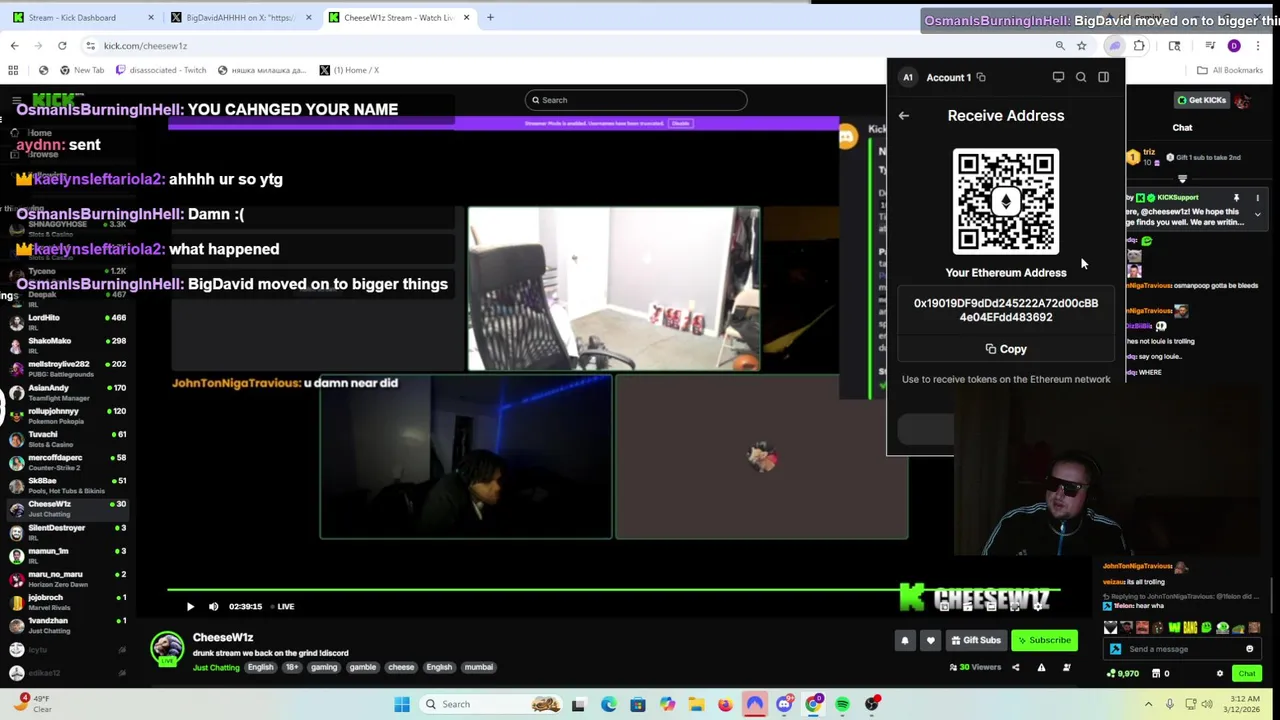Switch to BigDavidAHHHH on X tab
The height and width of the screenshot is (720, 1280).
click(x=240, y=17)
